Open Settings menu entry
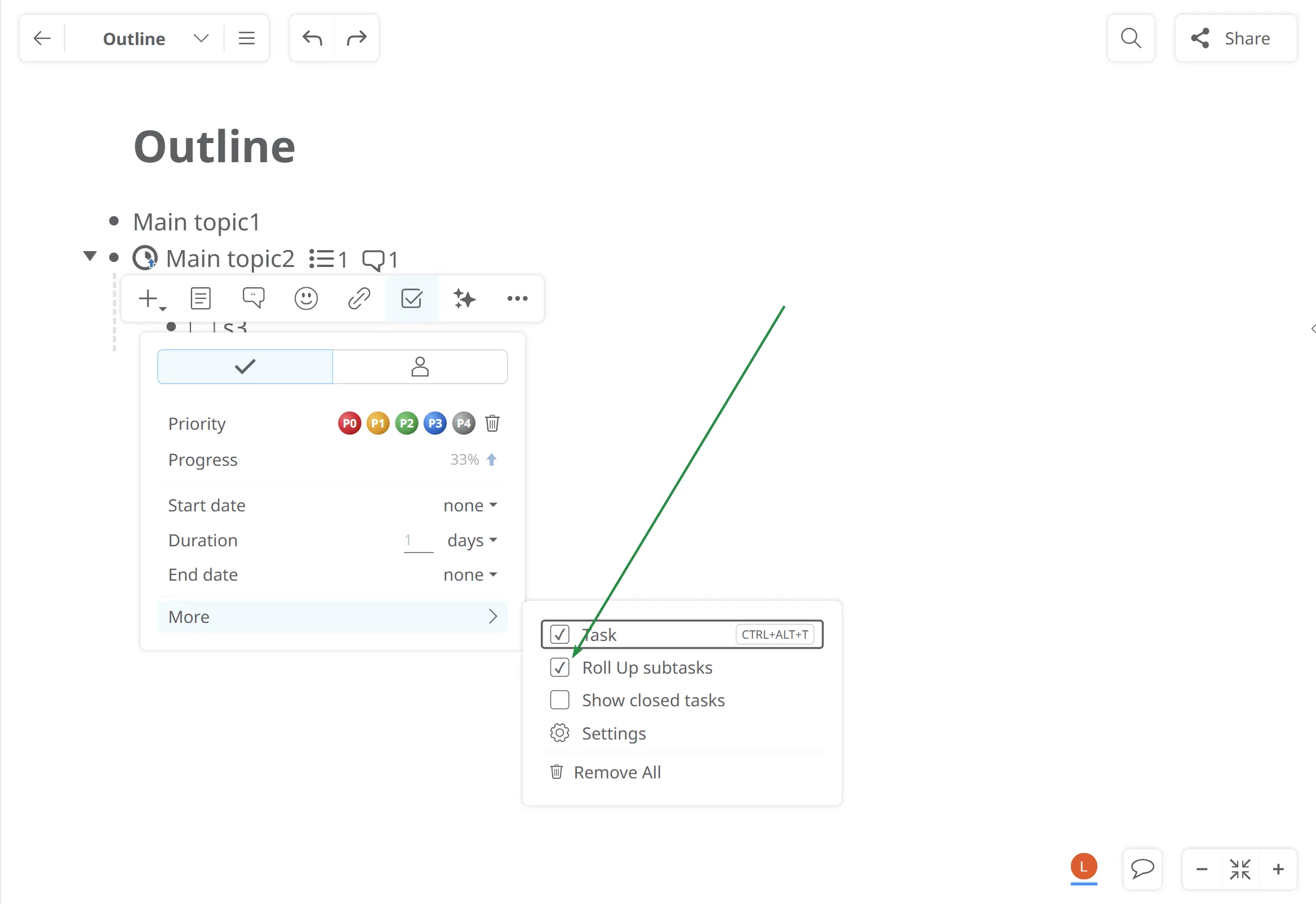 click(613, 733)
